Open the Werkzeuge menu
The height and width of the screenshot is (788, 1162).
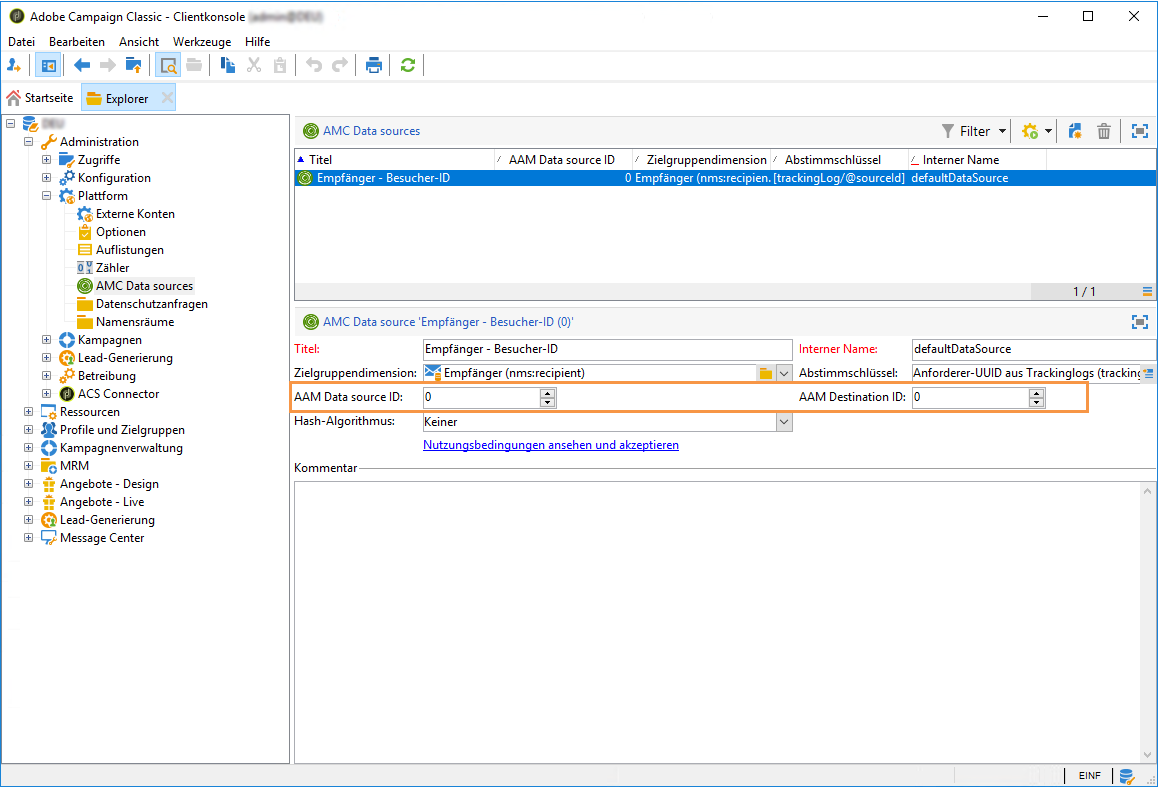point(202,42)
